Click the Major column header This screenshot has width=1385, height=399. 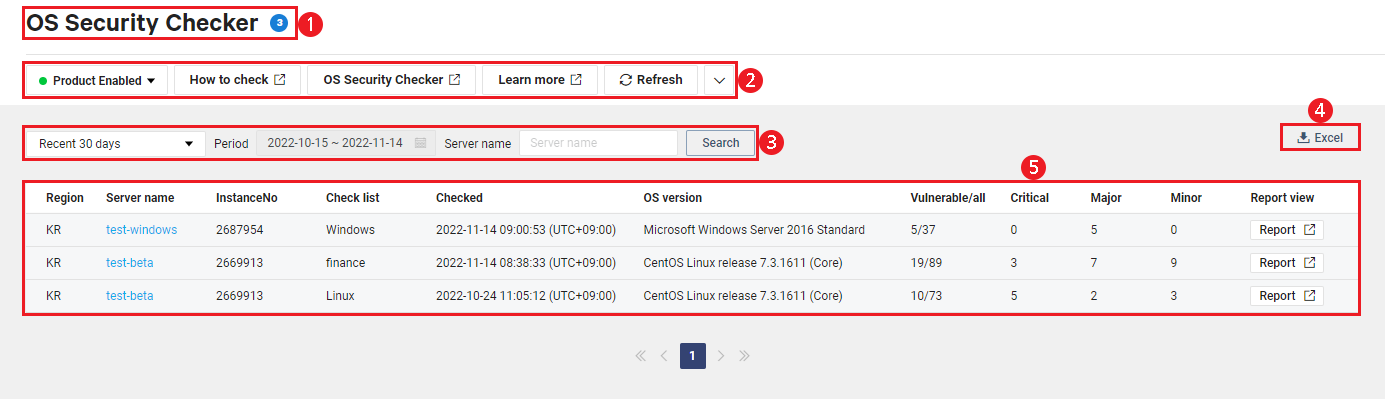[x=1106, y=198]
